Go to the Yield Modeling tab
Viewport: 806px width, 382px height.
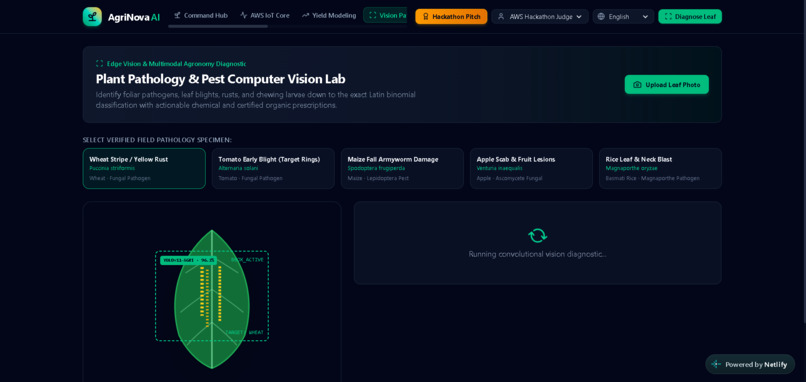(x=329, y=15)
